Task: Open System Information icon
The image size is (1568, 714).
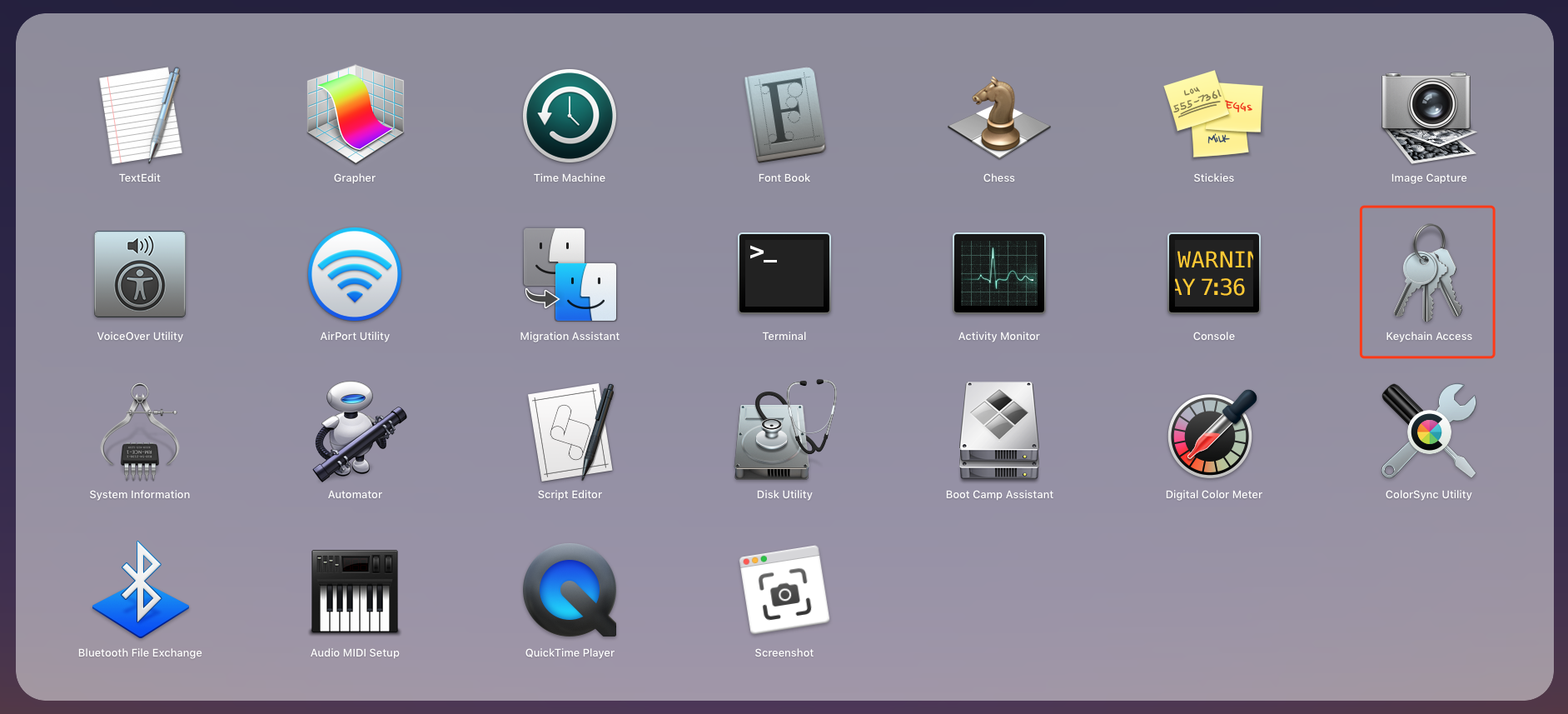Action: pyautogui.click(x=140, y=432)
